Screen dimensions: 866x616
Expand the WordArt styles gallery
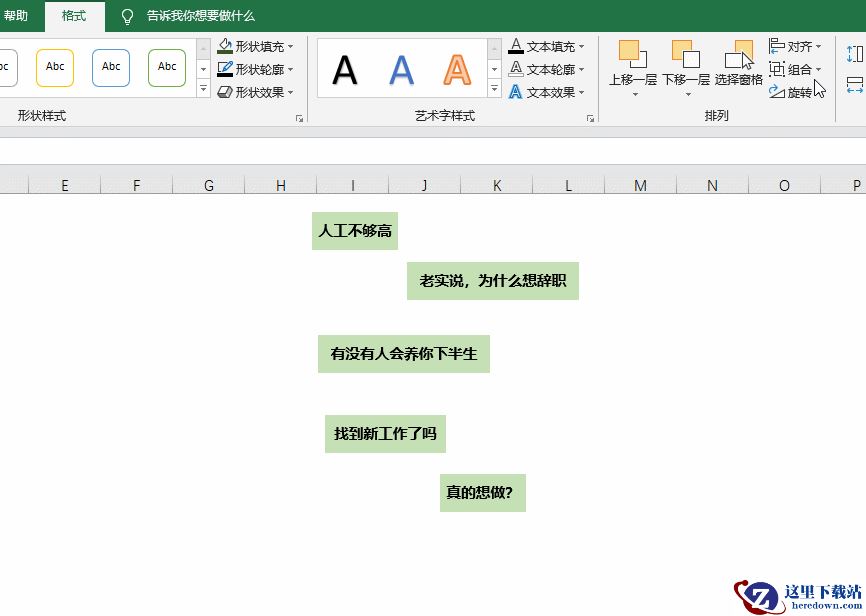pos(494,88)
